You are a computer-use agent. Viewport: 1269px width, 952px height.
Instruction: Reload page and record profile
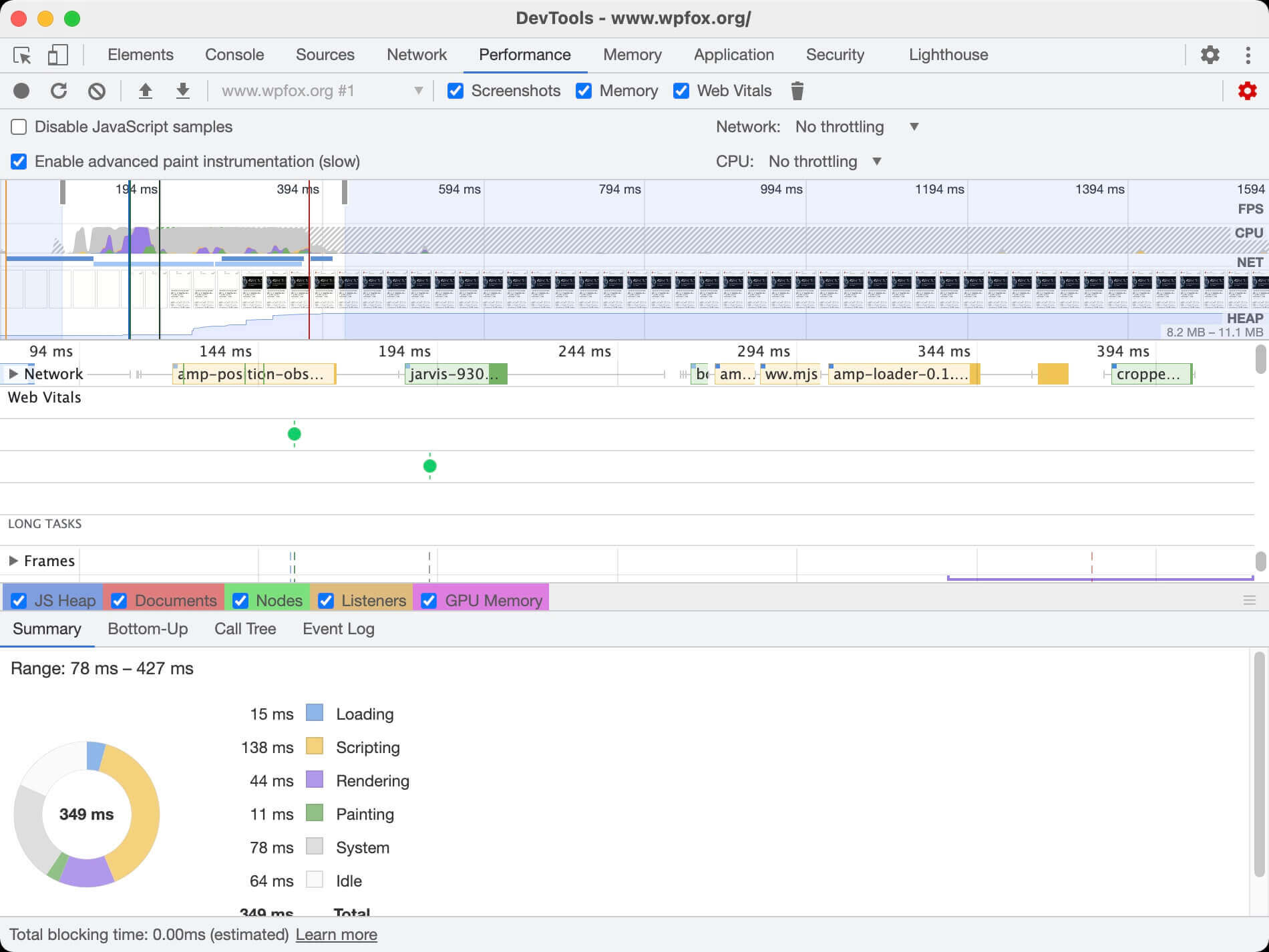[x=59, y=91]
